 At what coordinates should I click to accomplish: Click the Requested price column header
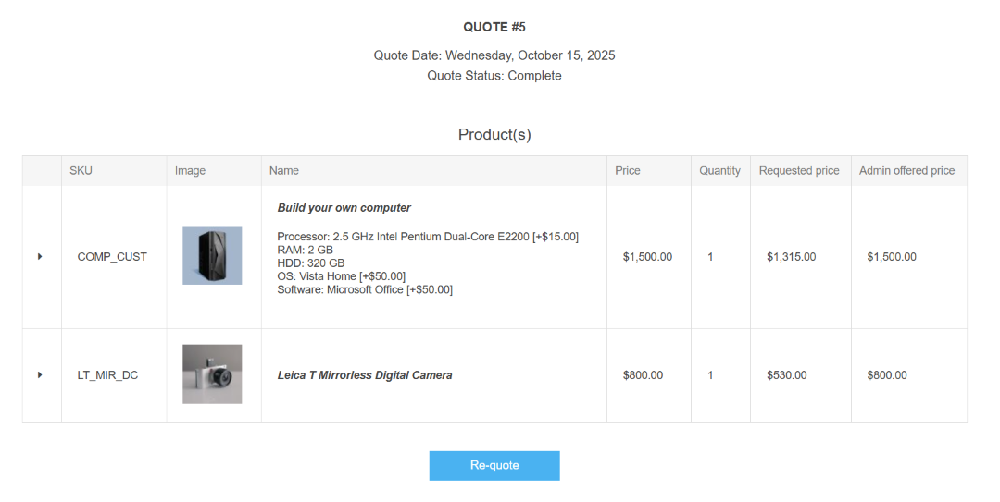pos(799,171)
